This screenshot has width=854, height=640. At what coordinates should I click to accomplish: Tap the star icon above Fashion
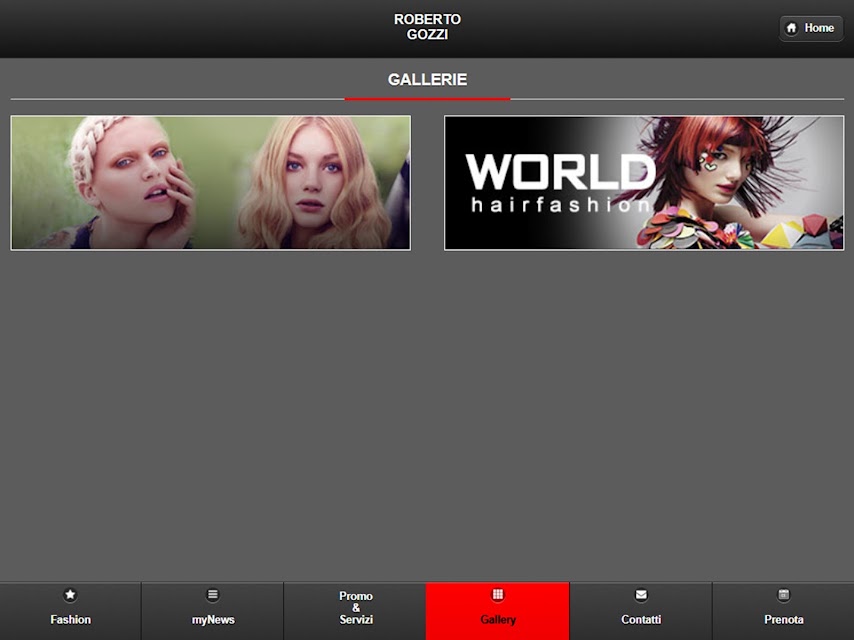point(70,595)
